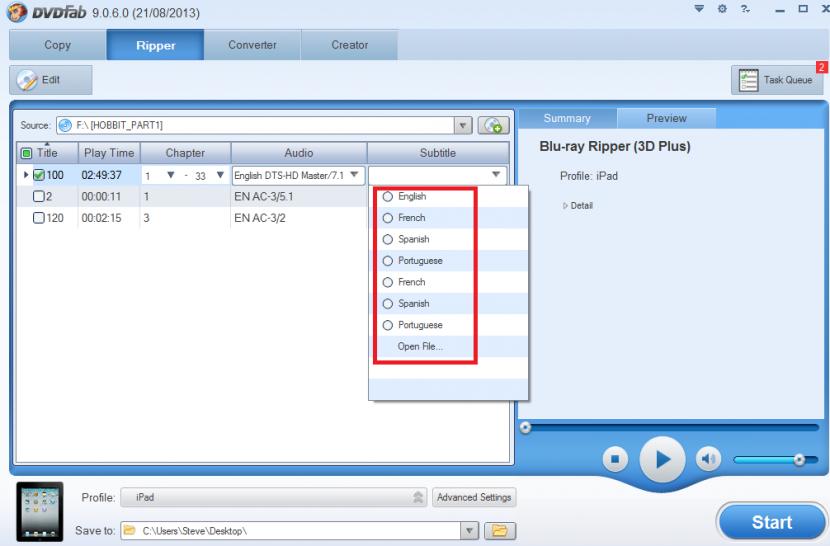The width and height of the screenshot is (830, 546).
Task: Open the Summary tab
Action: click(567, 119)
